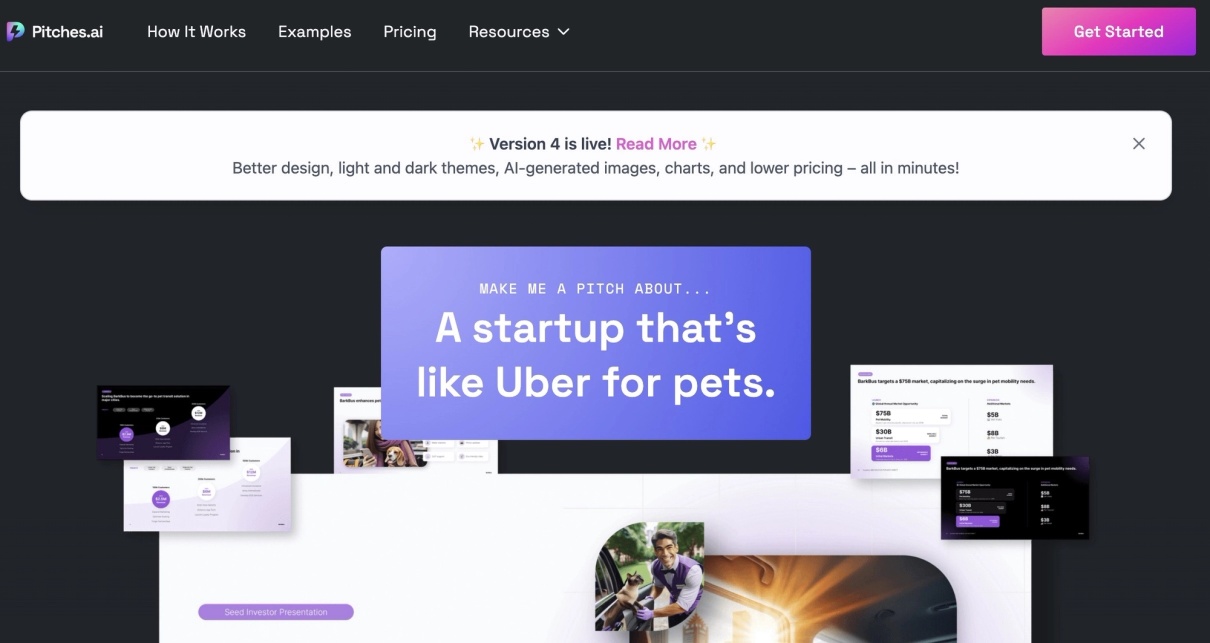Click the sparkle emoji before Version 4
The image size is (1210, 643).
(477, 144)
